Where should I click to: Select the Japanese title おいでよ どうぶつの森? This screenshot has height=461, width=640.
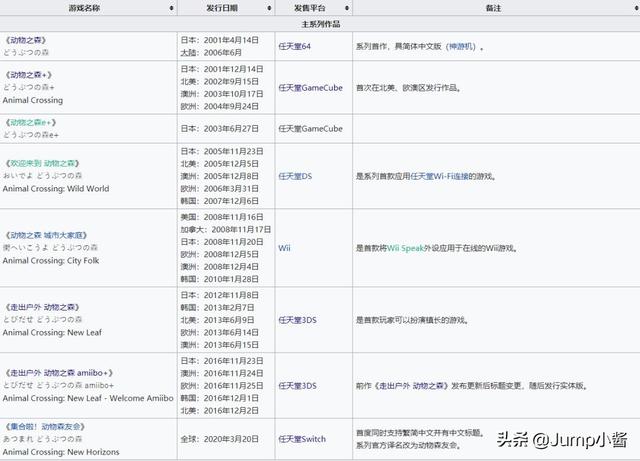42,176
